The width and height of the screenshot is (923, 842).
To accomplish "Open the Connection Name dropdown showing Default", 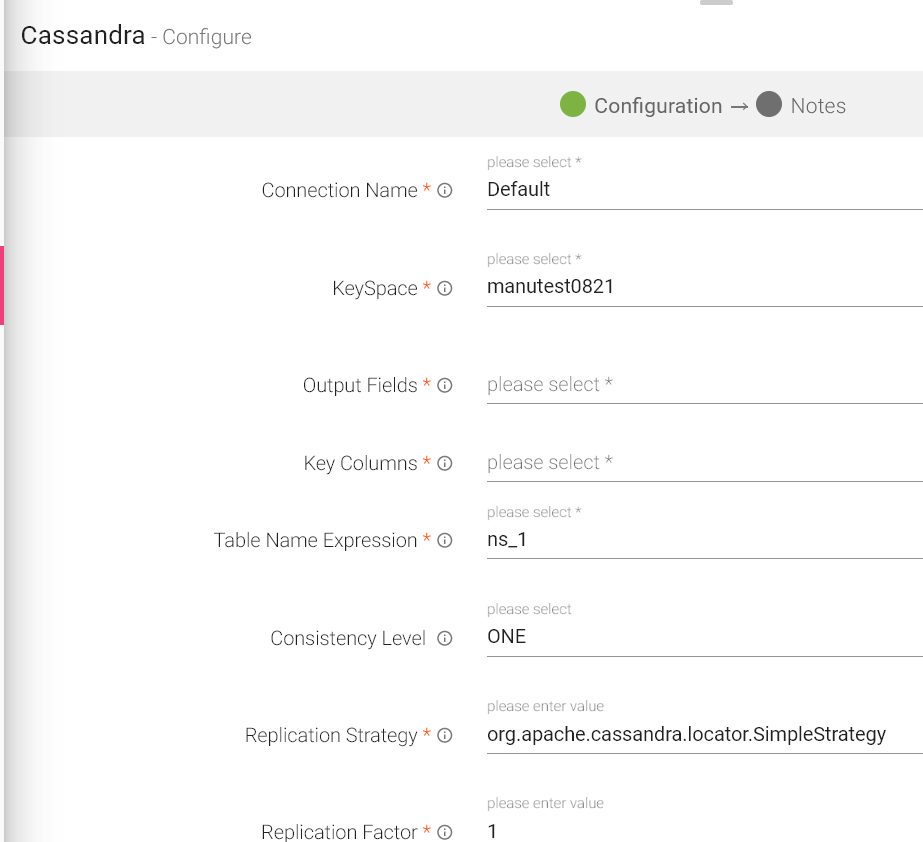I will pos(703,189).
